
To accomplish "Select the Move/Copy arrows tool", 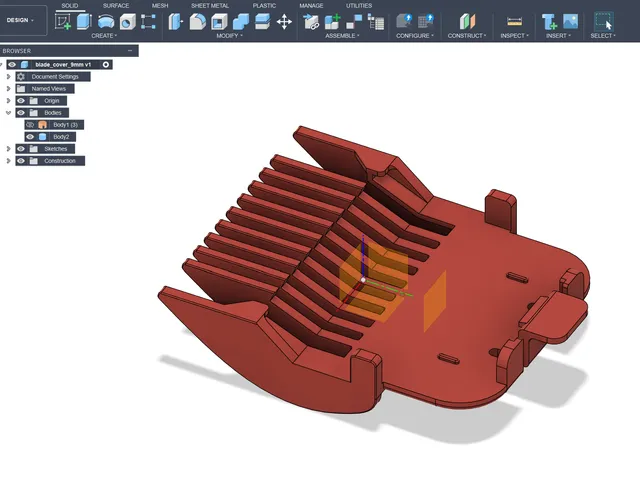I will pos(284,22).
